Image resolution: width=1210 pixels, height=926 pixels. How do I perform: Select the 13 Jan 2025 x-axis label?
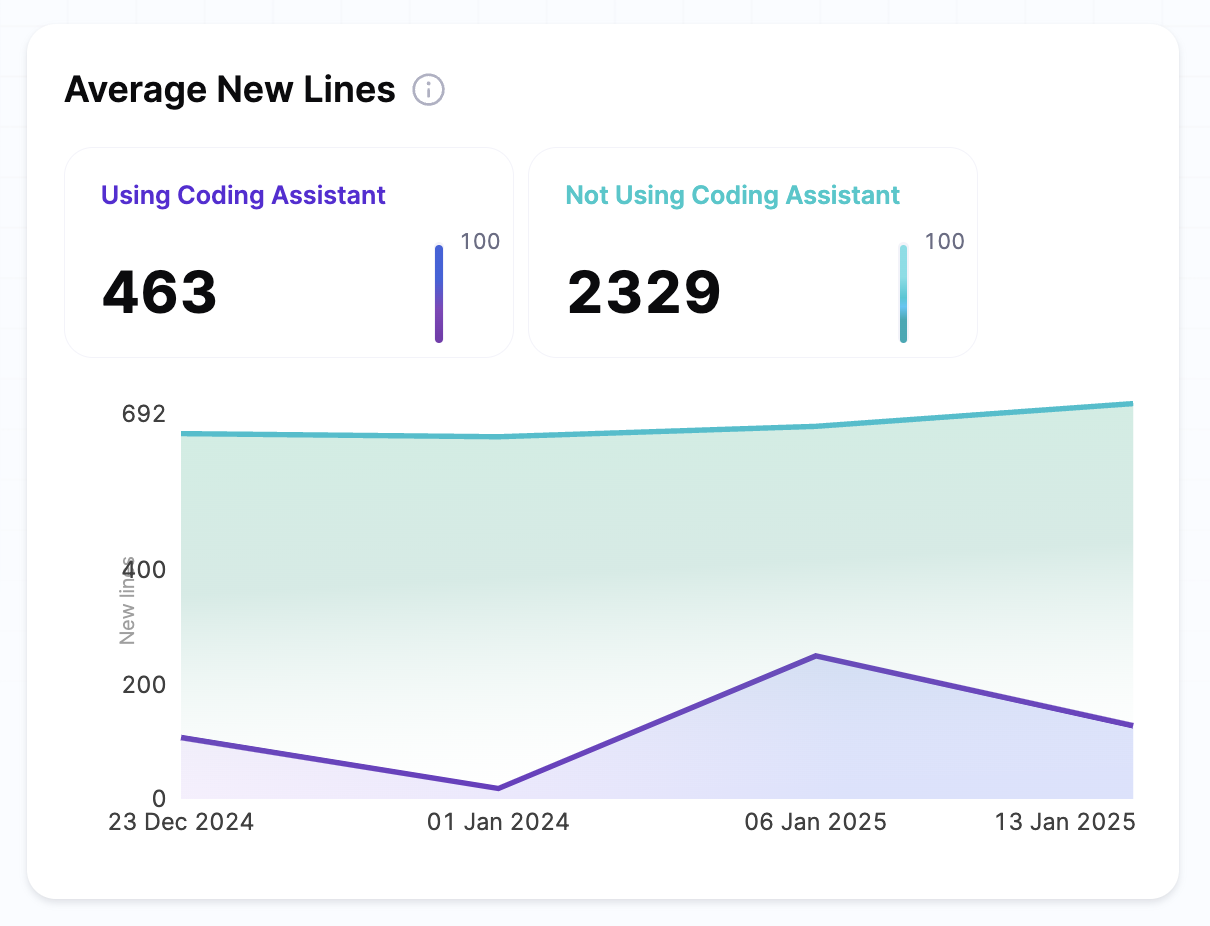click(x=1064, y=822)
